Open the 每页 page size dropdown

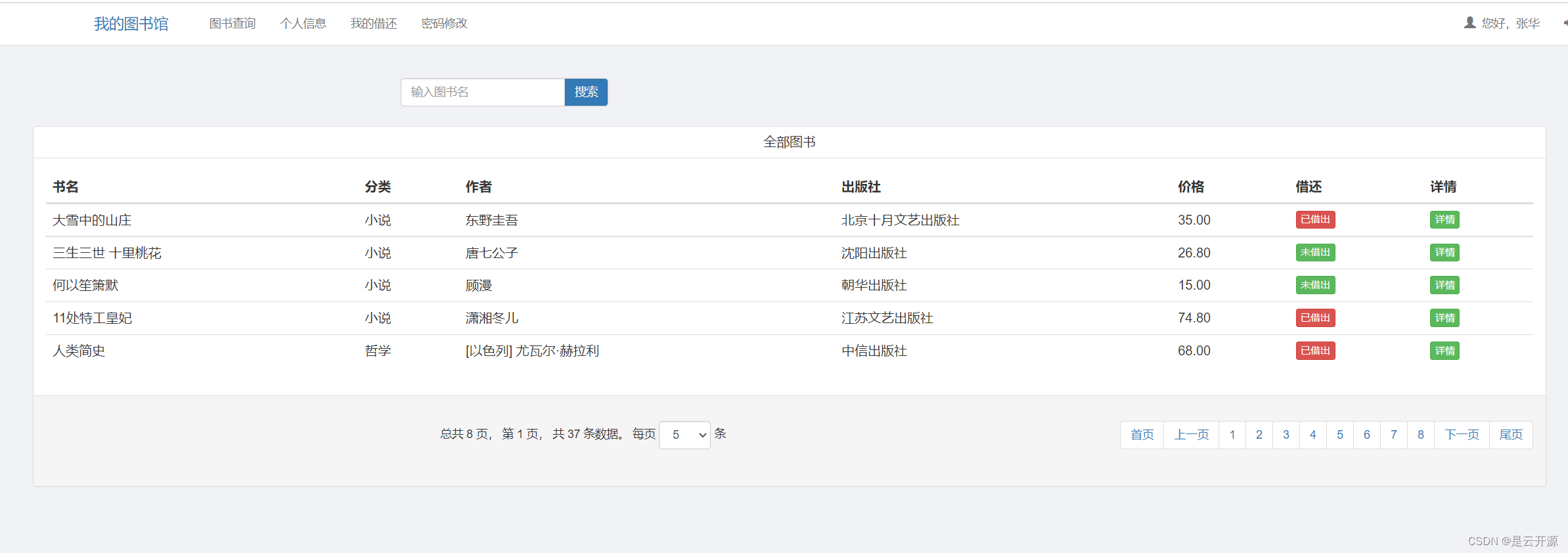684,435
